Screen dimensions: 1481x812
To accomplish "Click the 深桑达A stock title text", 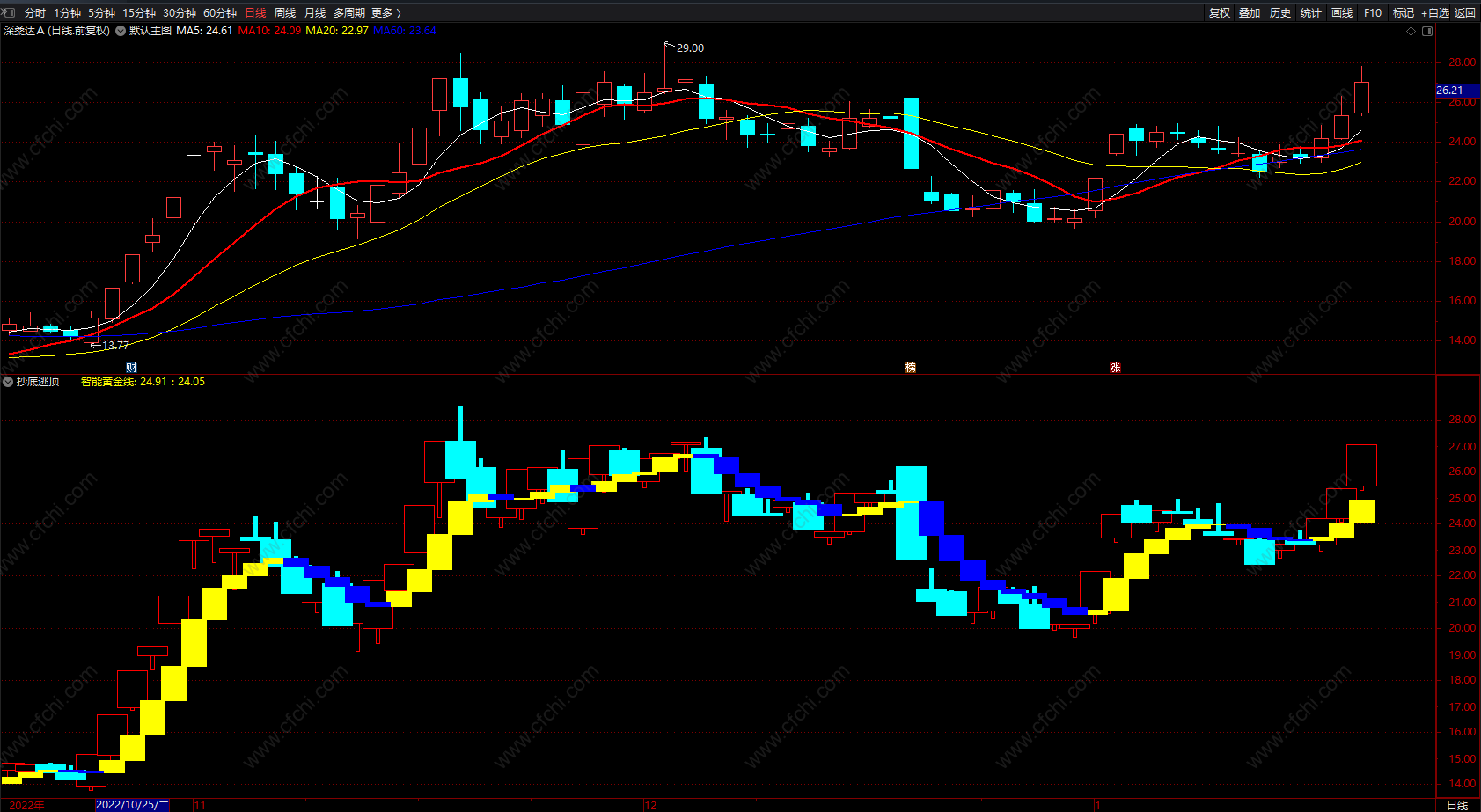I will click(x=24, y=31).
